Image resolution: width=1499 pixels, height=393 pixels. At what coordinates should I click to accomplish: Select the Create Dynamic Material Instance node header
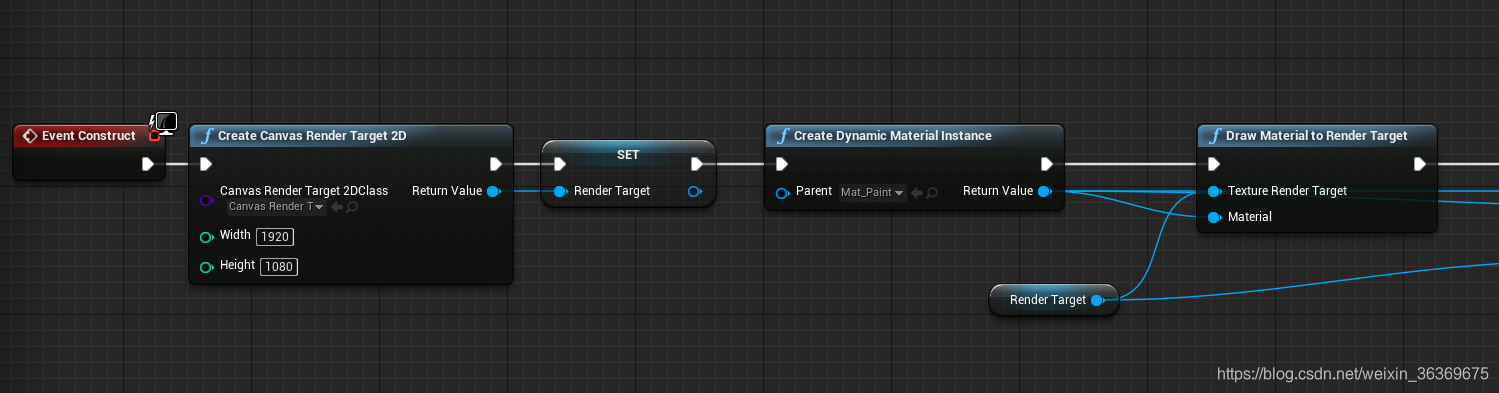[914, 136]
